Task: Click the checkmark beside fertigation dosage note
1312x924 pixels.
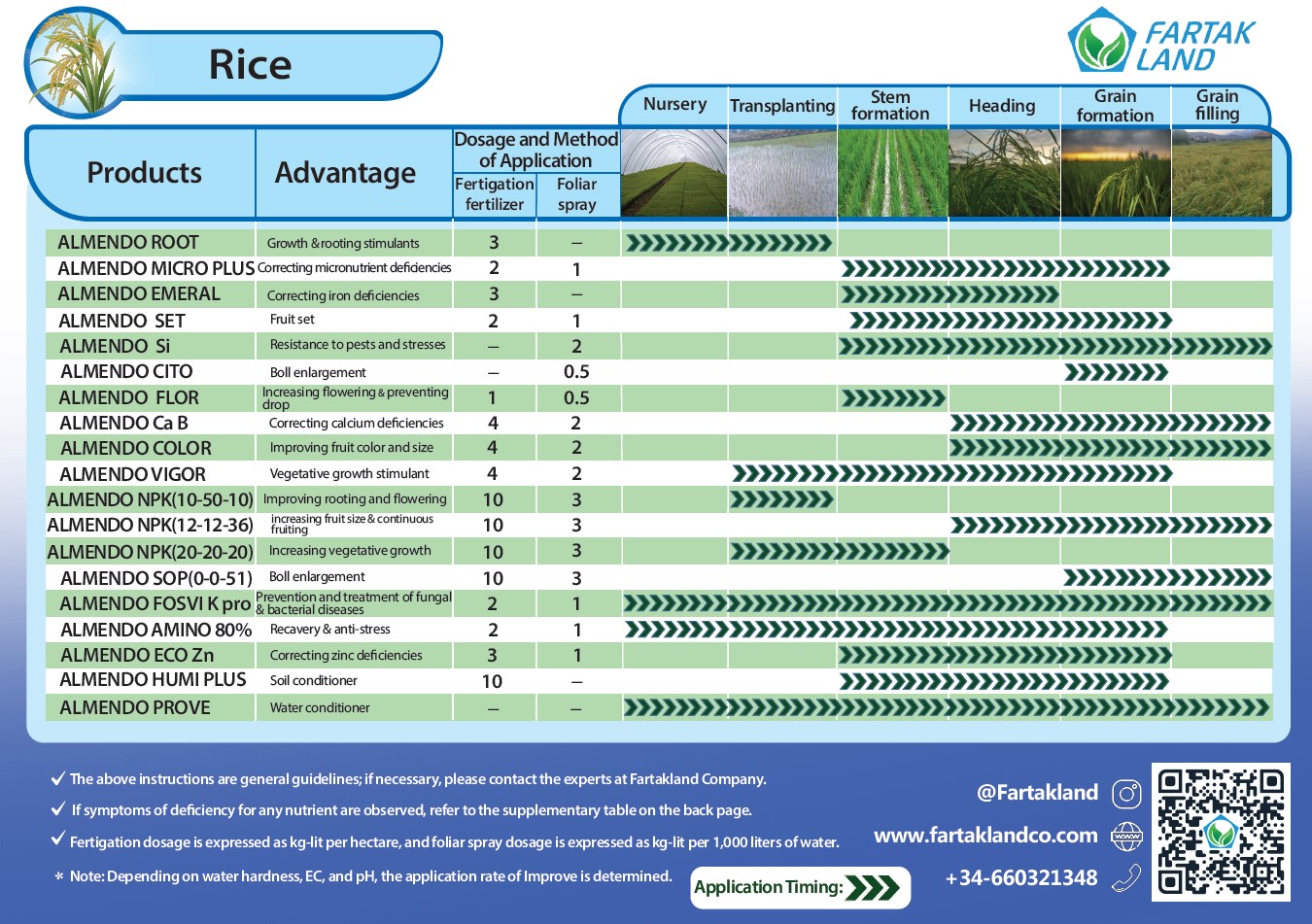Action: click(57, 840)
